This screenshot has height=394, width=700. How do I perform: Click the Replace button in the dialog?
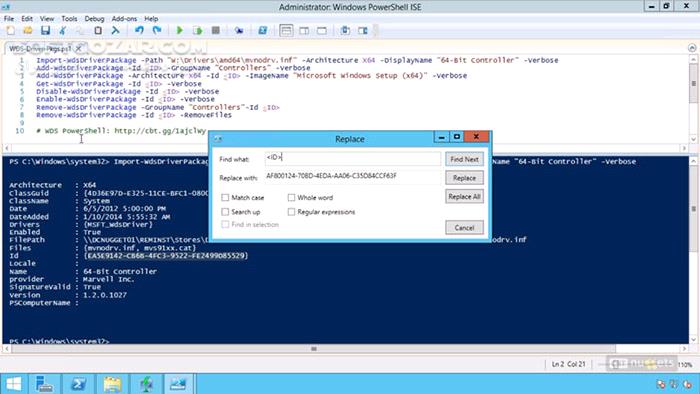click(x=464, y=178)
